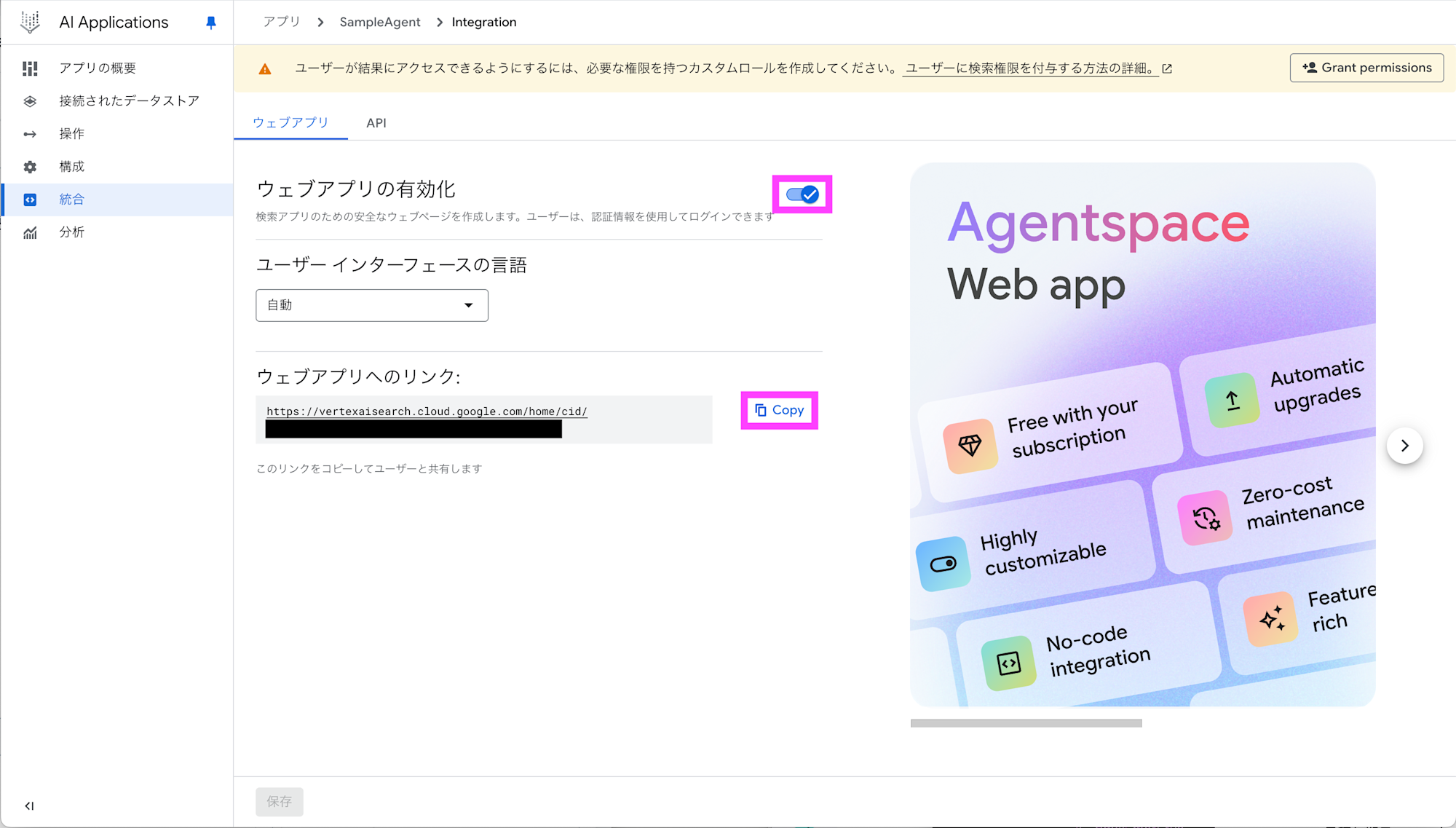
Task: Click the toggle icon on Highly customizable card
Action: point(943,564)
